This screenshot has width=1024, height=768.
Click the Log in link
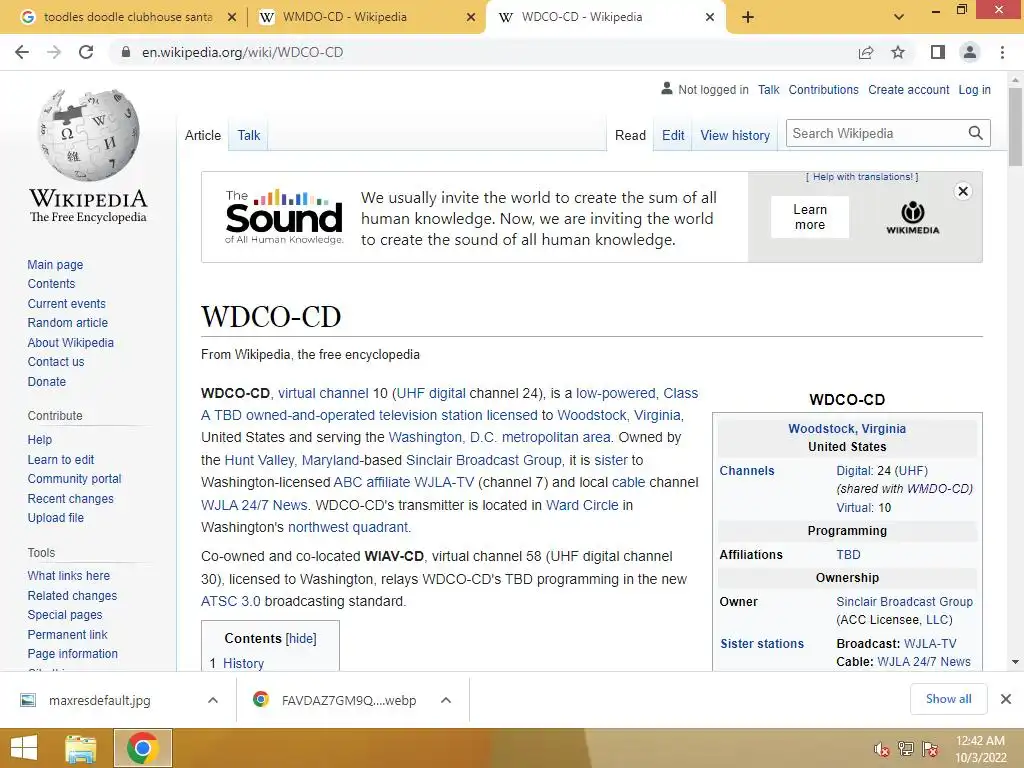[974, 89]
